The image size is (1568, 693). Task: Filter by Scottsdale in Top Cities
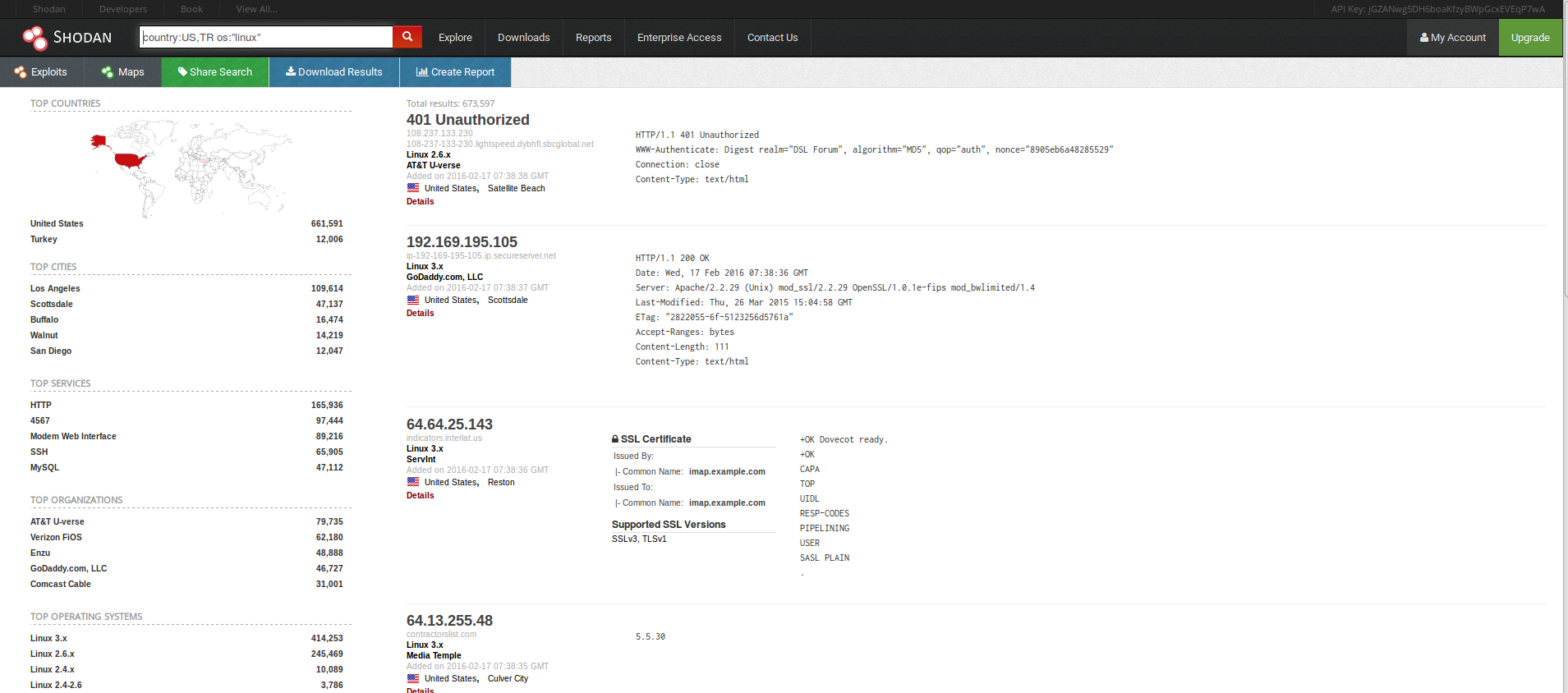[51, 304]
